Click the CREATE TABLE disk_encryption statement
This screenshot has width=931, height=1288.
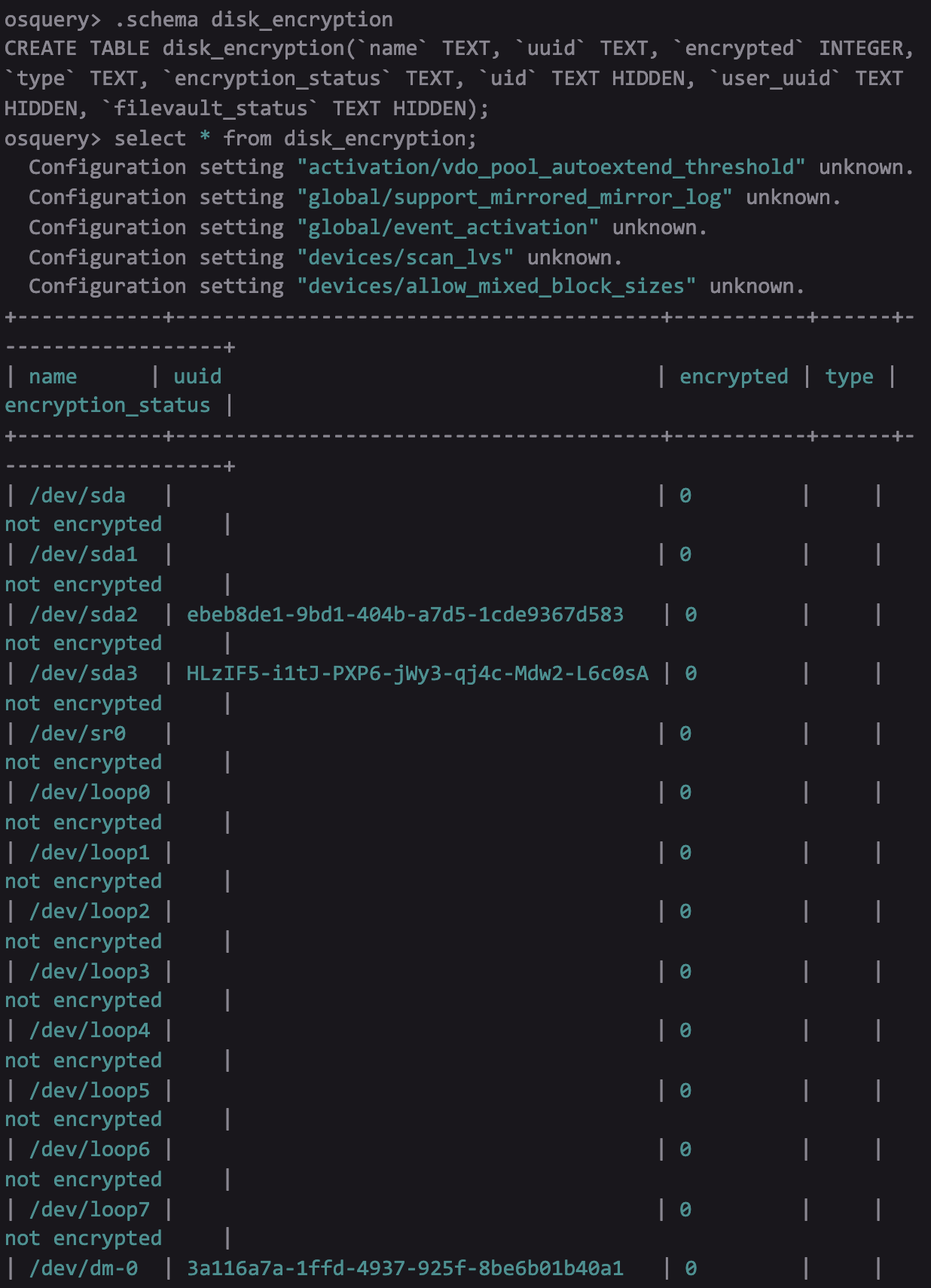[459, 78]
